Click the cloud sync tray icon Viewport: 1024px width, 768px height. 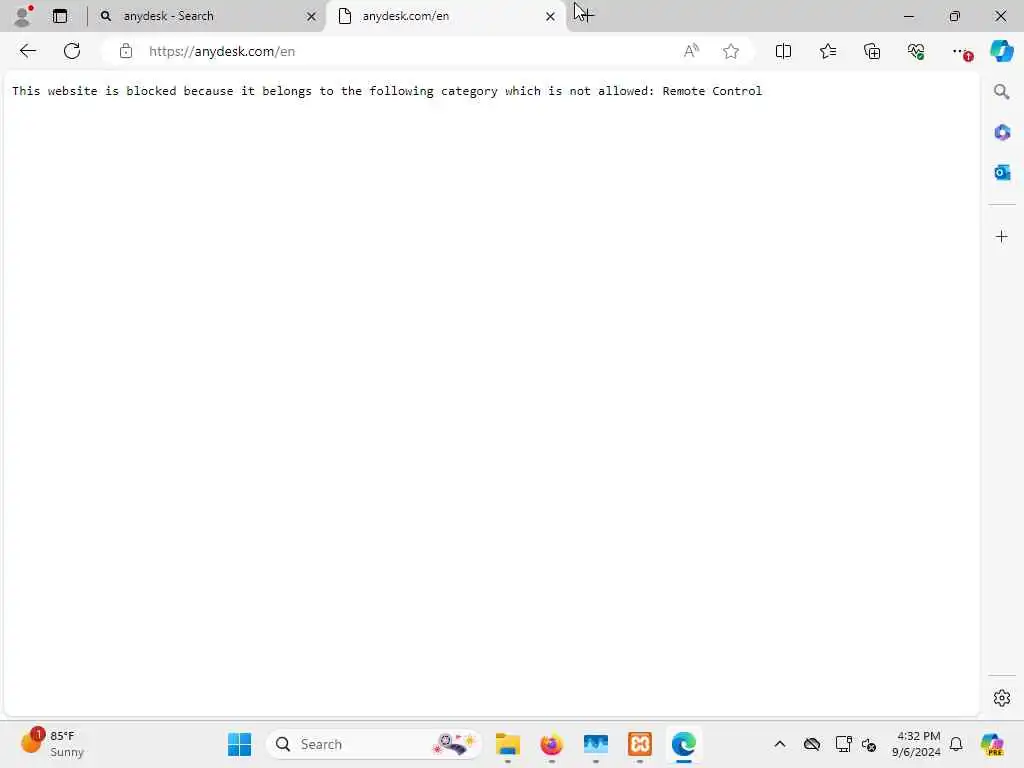(x=812, y=744)
